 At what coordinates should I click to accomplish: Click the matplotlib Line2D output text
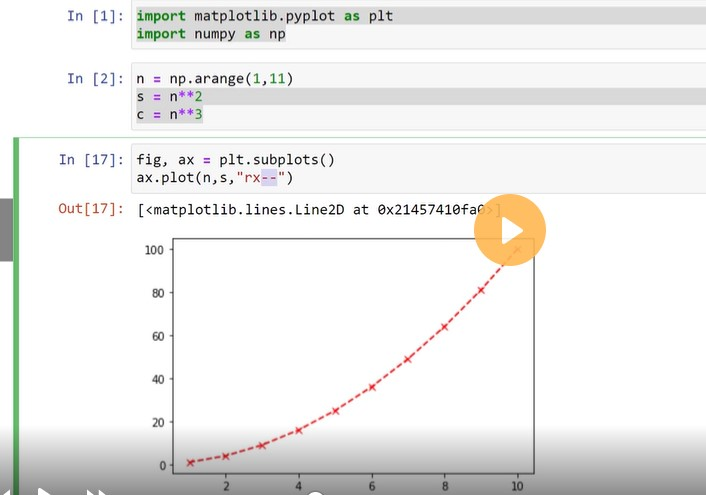coord(310,210)
